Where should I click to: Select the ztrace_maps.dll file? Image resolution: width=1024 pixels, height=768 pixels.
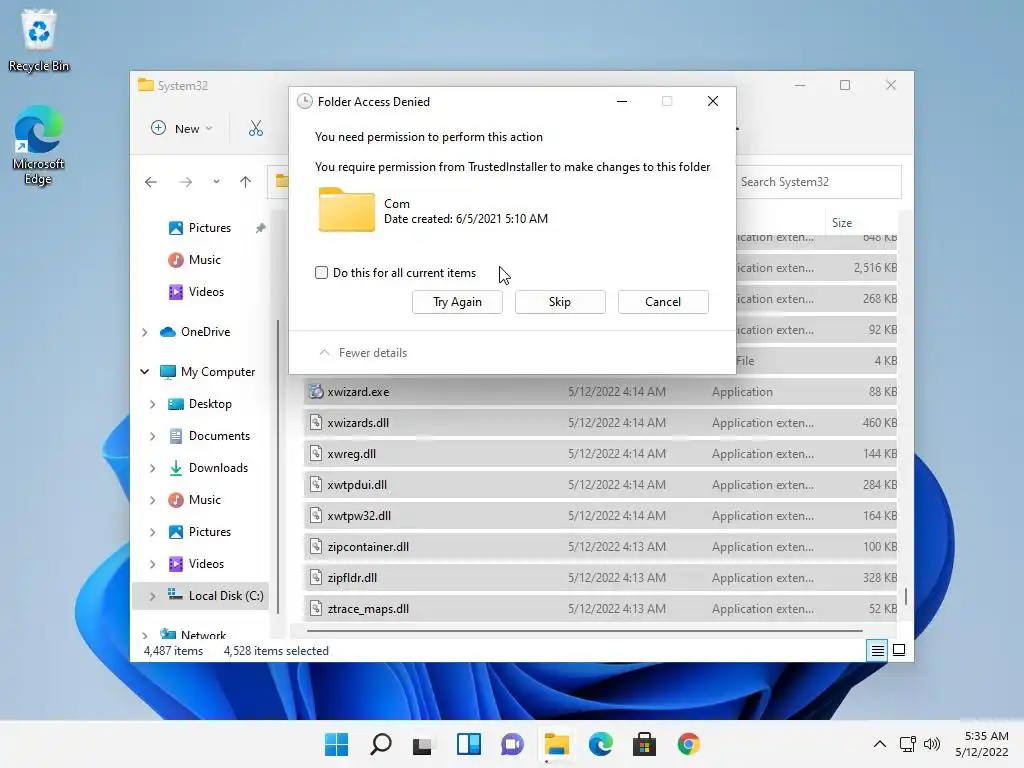point(600,609)
